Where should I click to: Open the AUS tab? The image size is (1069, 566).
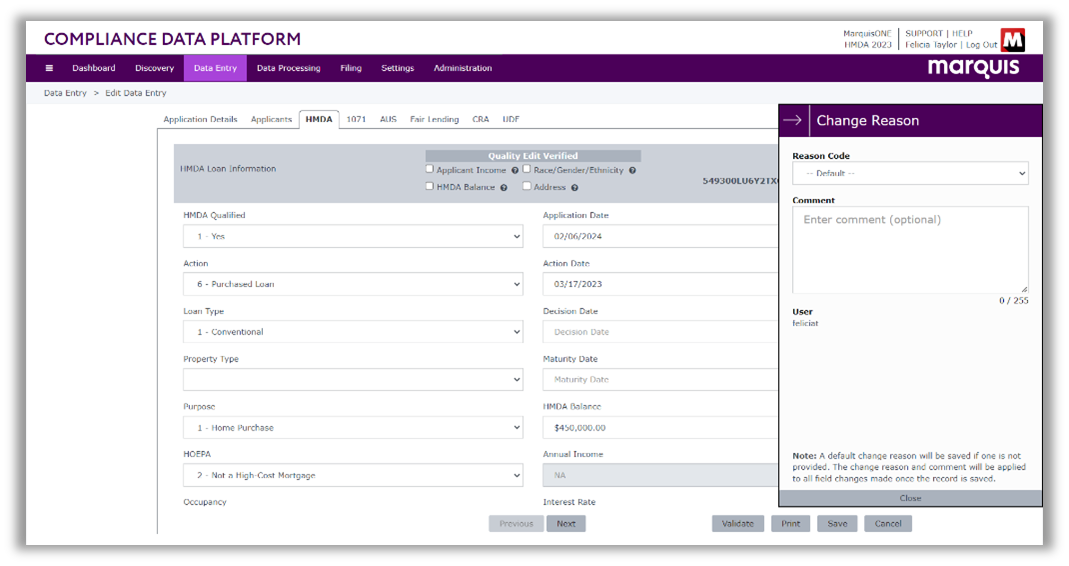[388, 119]
